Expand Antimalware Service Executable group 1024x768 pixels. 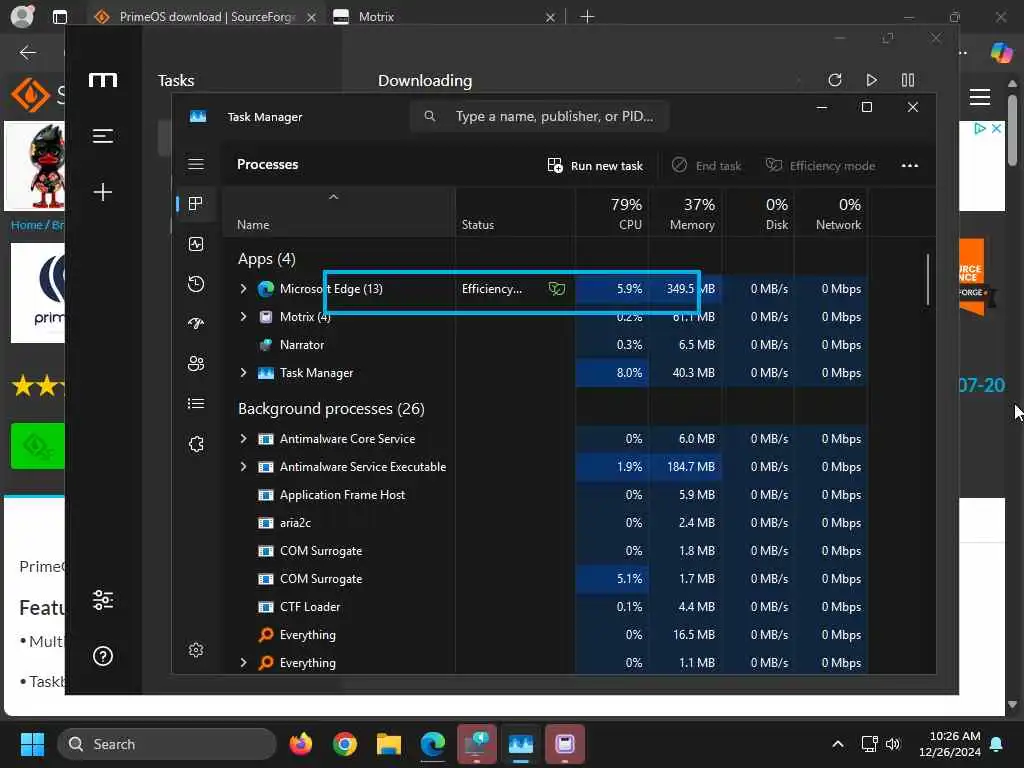(244, 467)
